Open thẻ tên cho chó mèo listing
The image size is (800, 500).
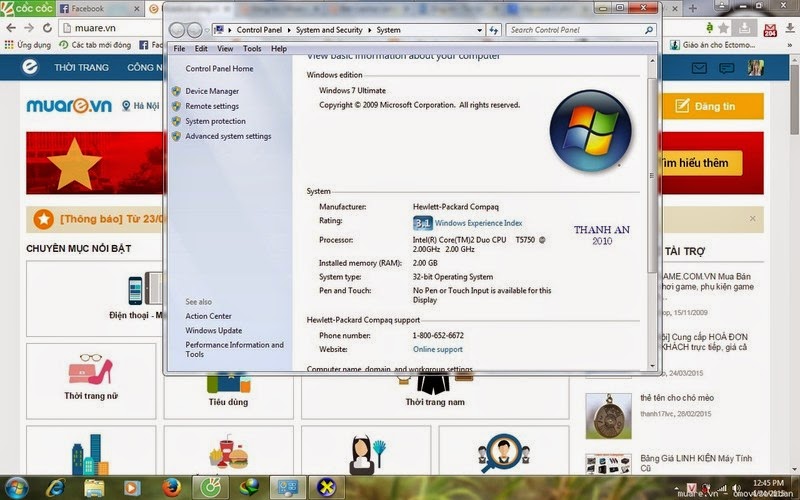click(677, 397)
